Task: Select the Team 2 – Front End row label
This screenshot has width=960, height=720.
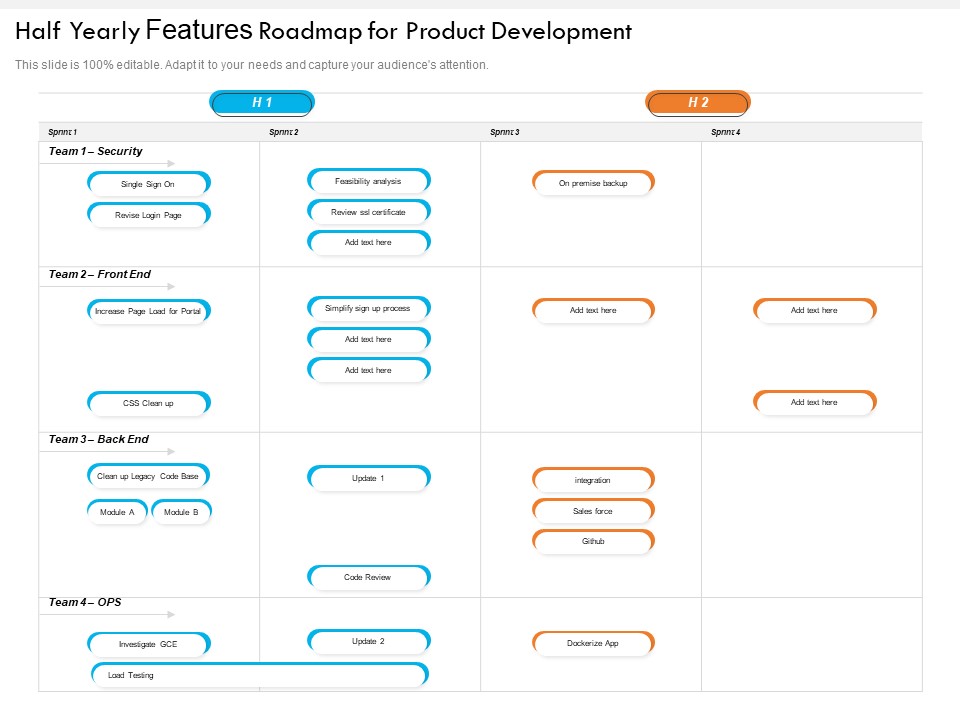Action: [x=100, y=274]
